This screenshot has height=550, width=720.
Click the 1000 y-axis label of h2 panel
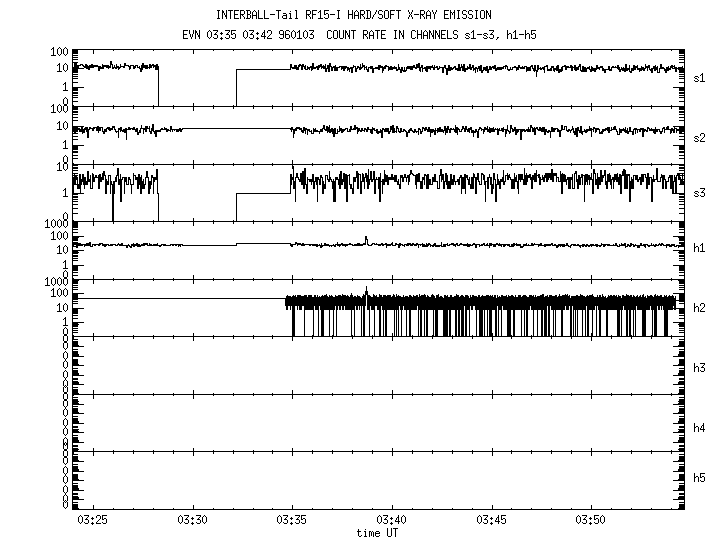[56, 283]
